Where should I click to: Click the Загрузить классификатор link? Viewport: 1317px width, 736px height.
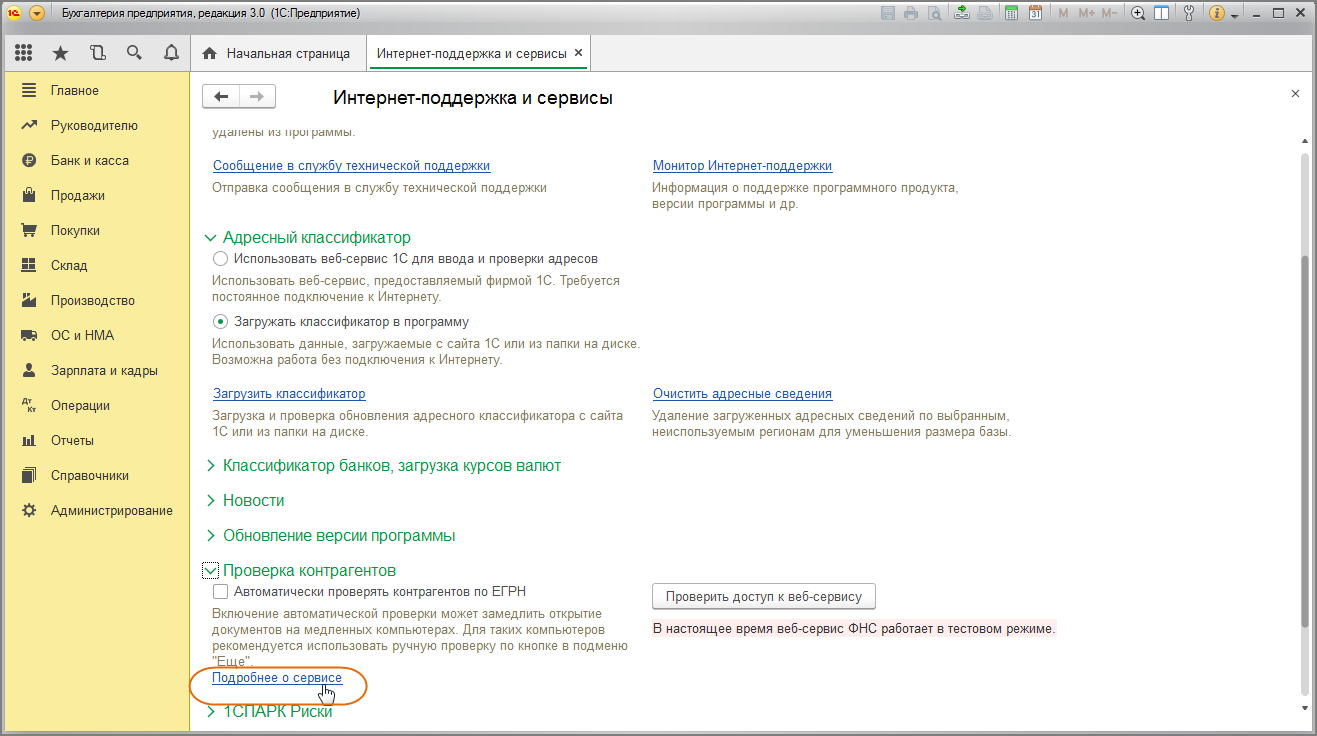pos(289,394)
